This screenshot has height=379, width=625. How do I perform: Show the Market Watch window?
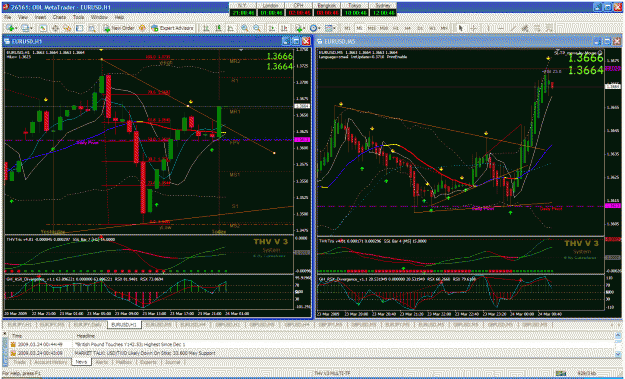(43, 28)
